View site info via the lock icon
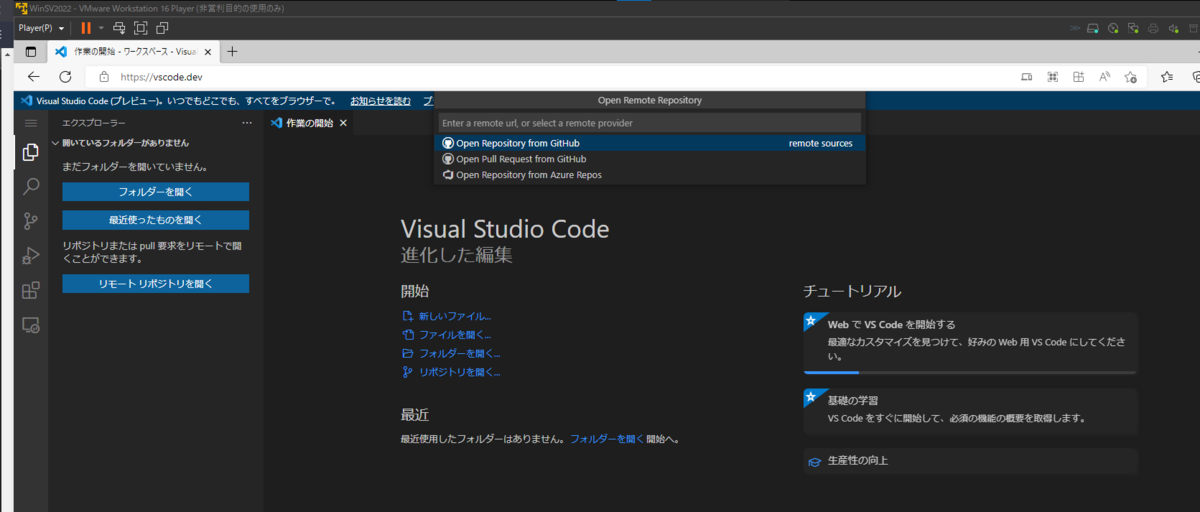 tap(104, 77)
